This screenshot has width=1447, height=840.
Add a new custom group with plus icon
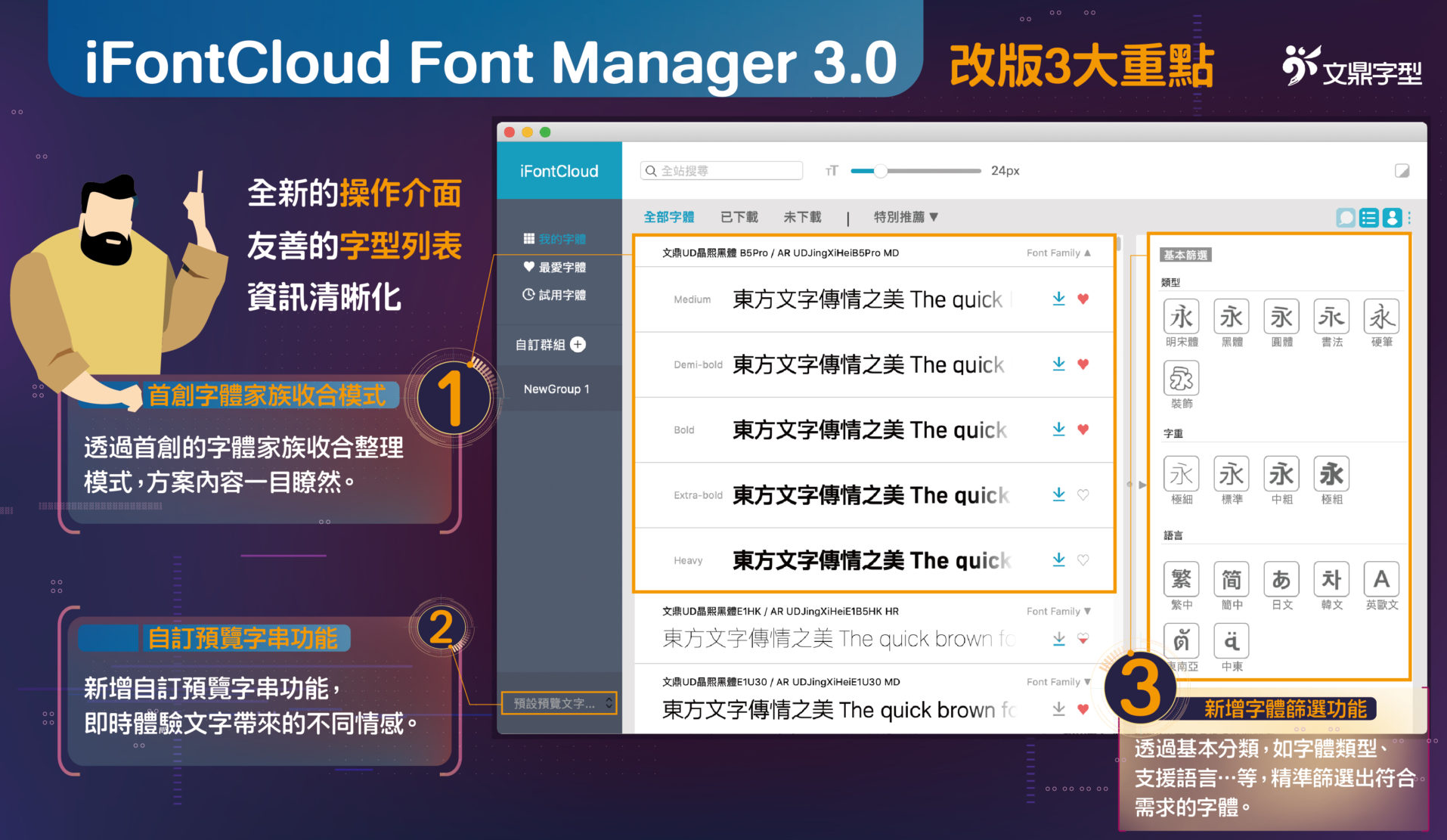pyautogui.click(x=578, y=345)
